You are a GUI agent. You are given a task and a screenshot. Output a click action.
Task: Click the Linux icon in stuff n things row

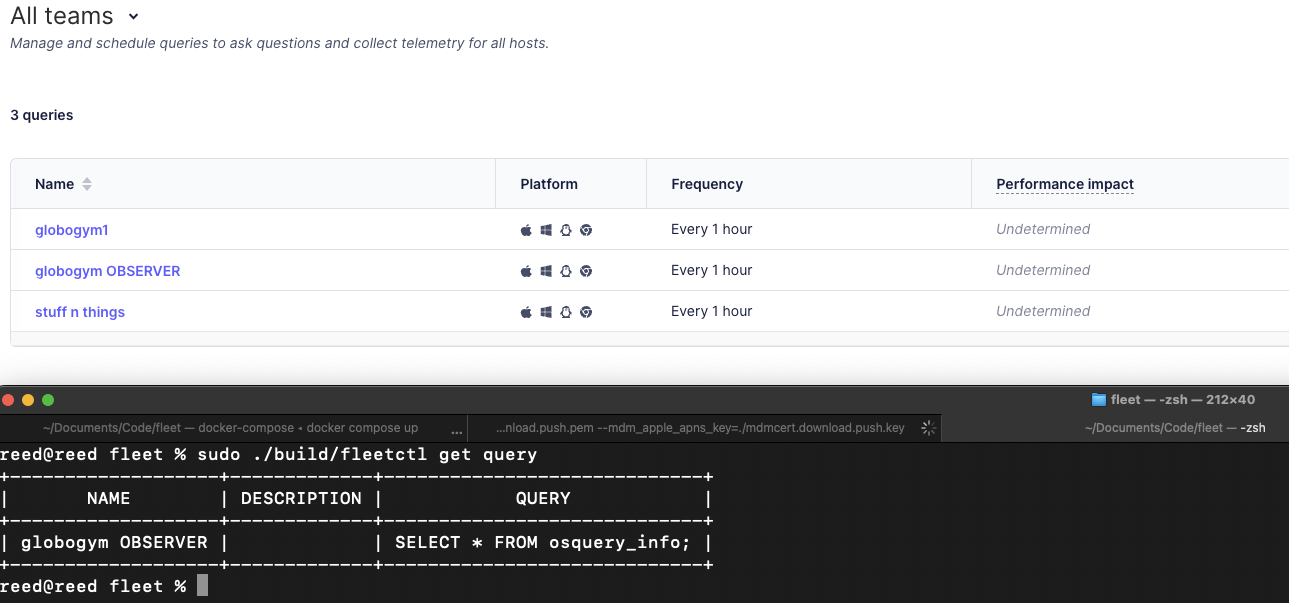(566, 312)
